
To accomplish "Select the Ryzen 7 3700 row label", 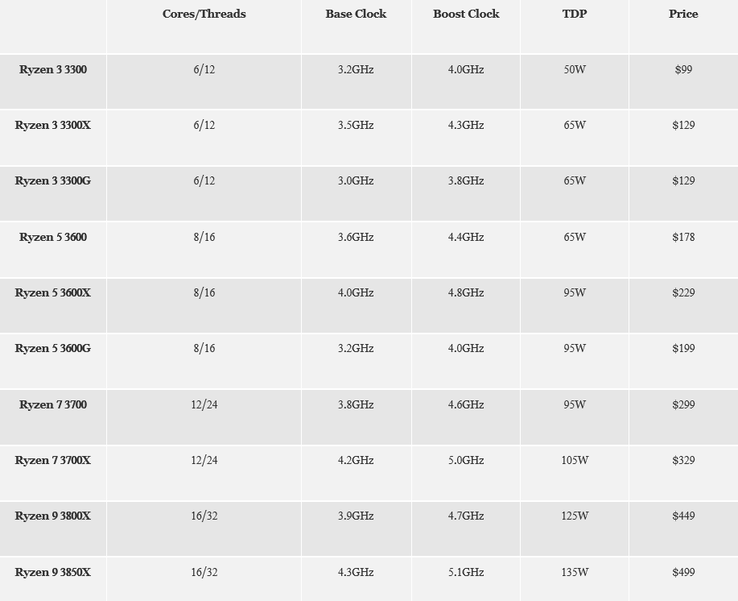I will pyautogui.click(x=53, y=404).
